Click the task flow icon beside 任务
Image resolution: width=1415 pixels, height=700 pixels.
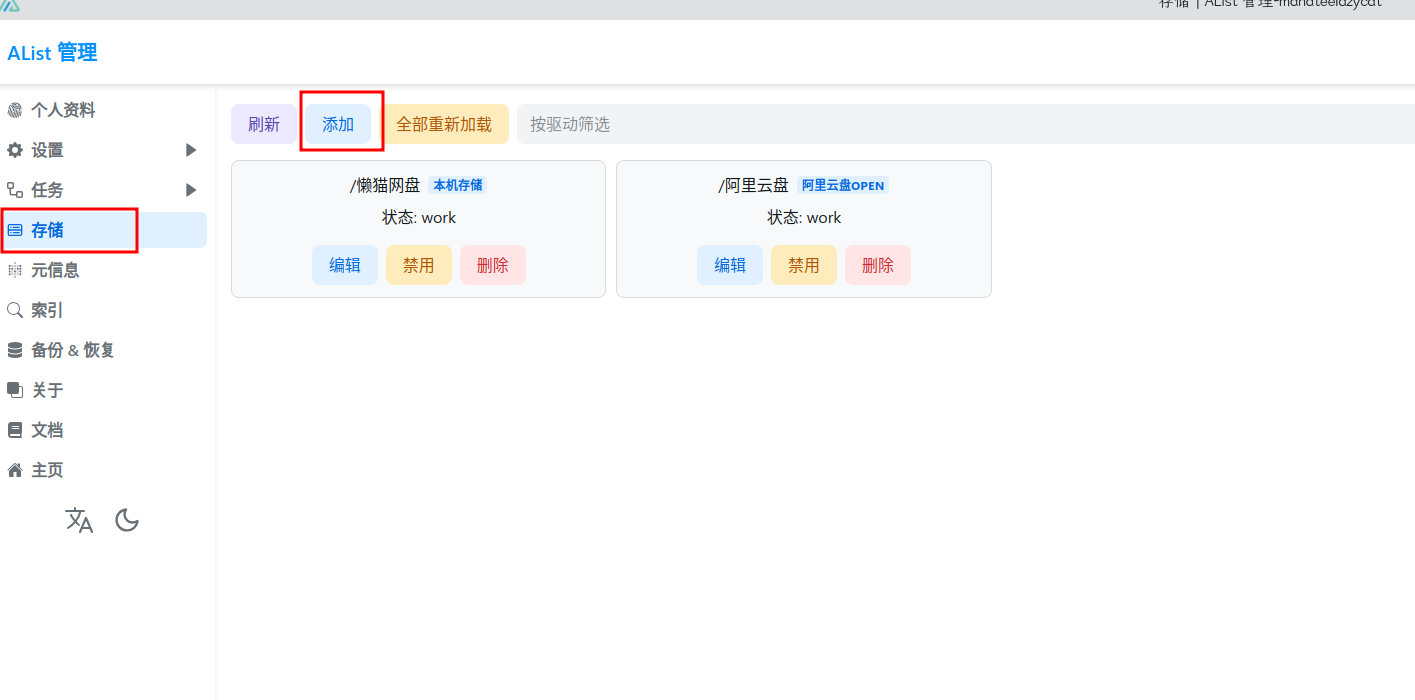pos(15,190)
